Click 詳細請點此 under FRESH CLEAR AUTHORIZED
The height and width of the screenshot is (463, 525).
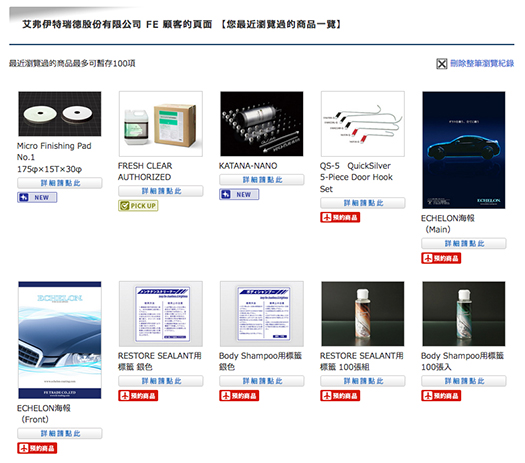[161, 191]
